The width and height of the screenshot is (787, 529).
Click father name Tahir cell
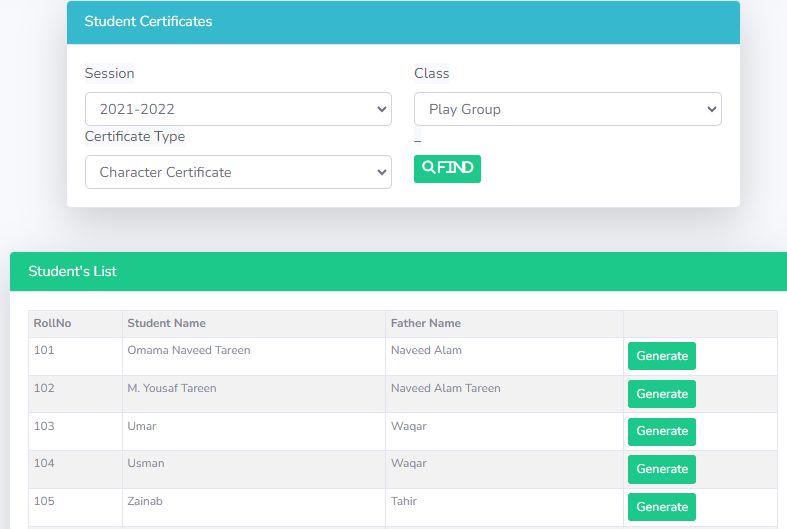pyautogui.click(x=404, y=501)
